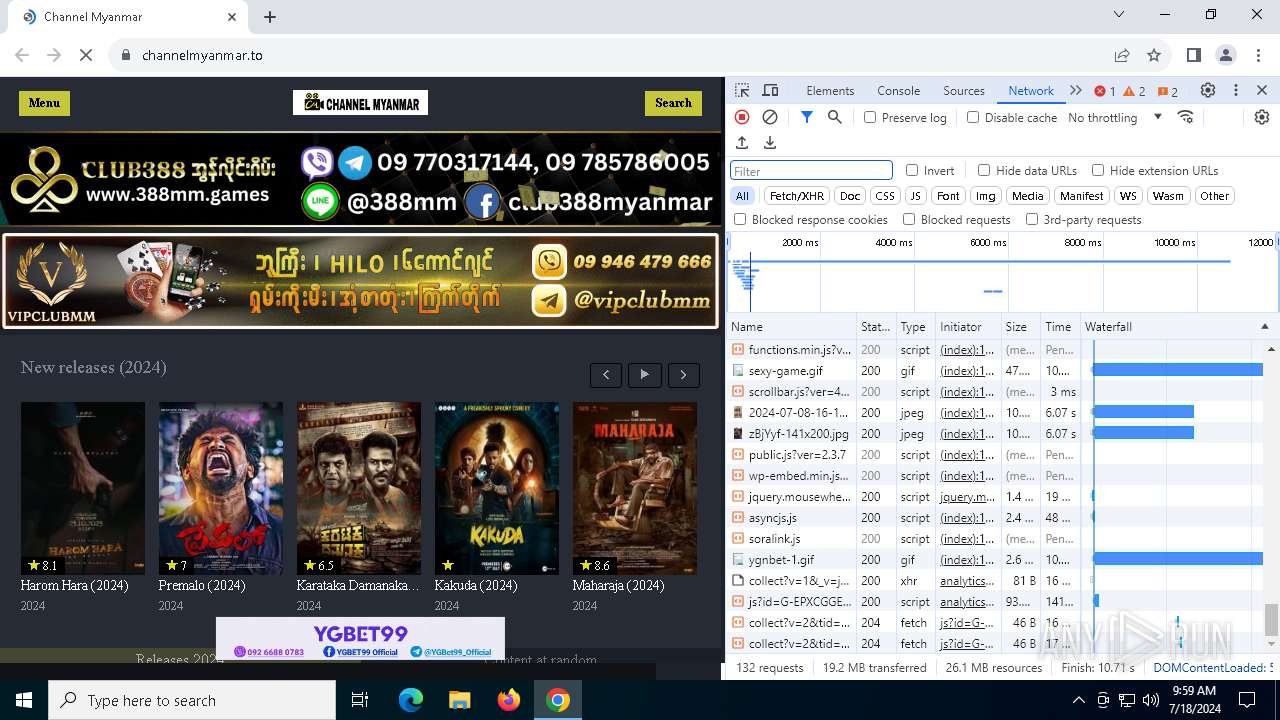Stop loading the page
The image size is (1280, 720).
[86, 55]
